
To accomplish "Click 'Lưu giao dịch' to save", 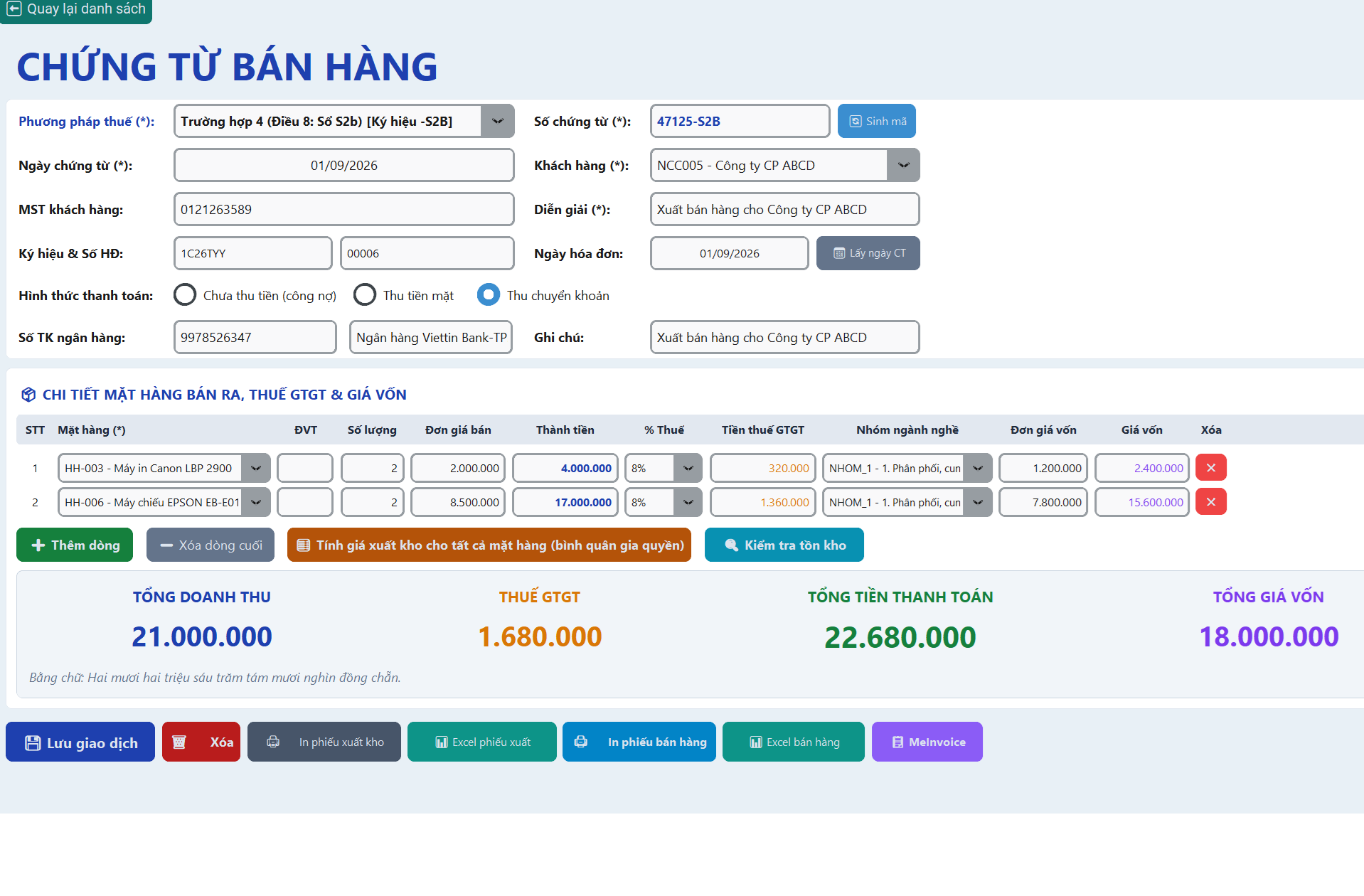I will (x=80, y=742).
